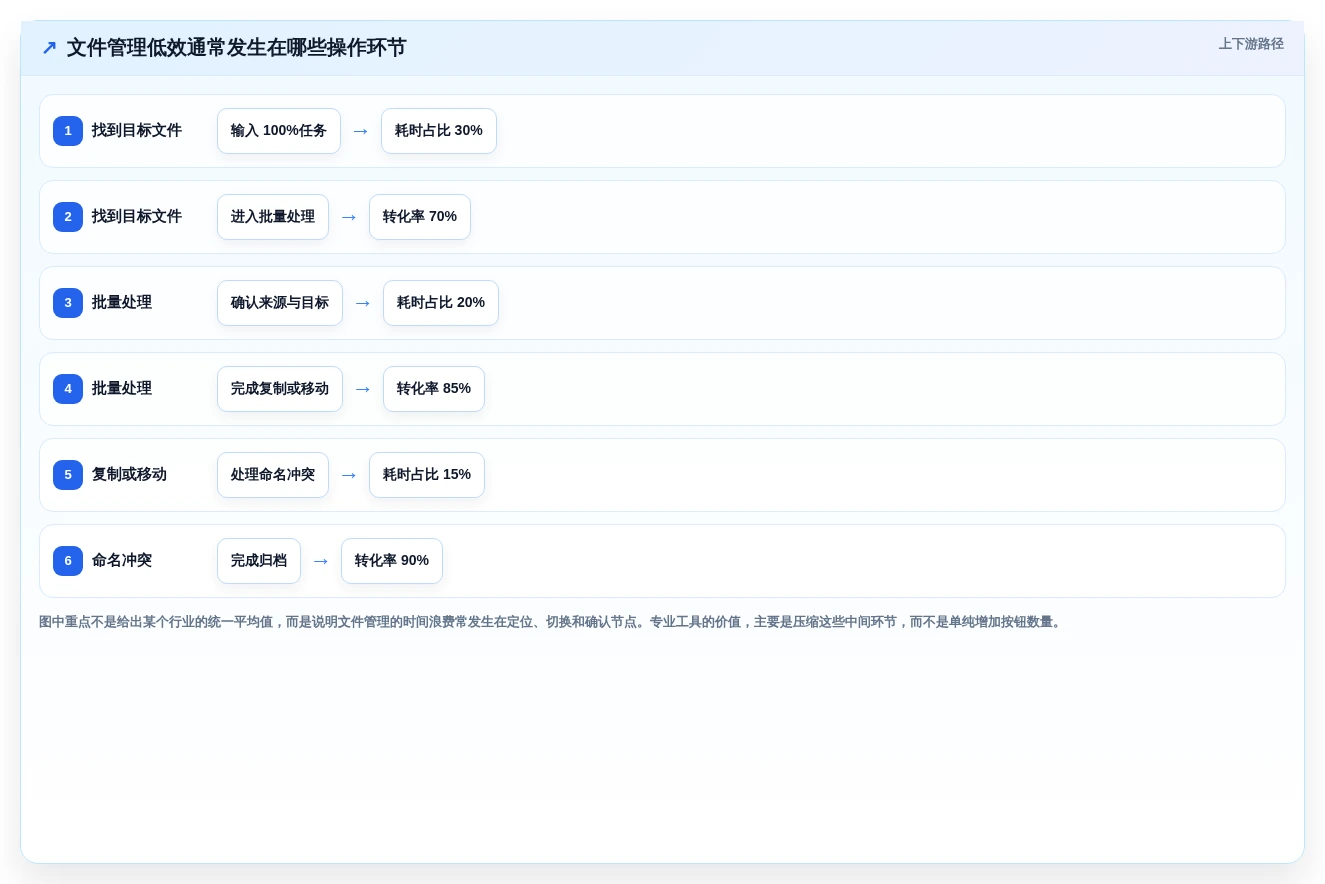The height and width of the screenshot is (884, 1325).
Task: Select step number badge 6
Action: pyautogui.click(x=68, y=561)
